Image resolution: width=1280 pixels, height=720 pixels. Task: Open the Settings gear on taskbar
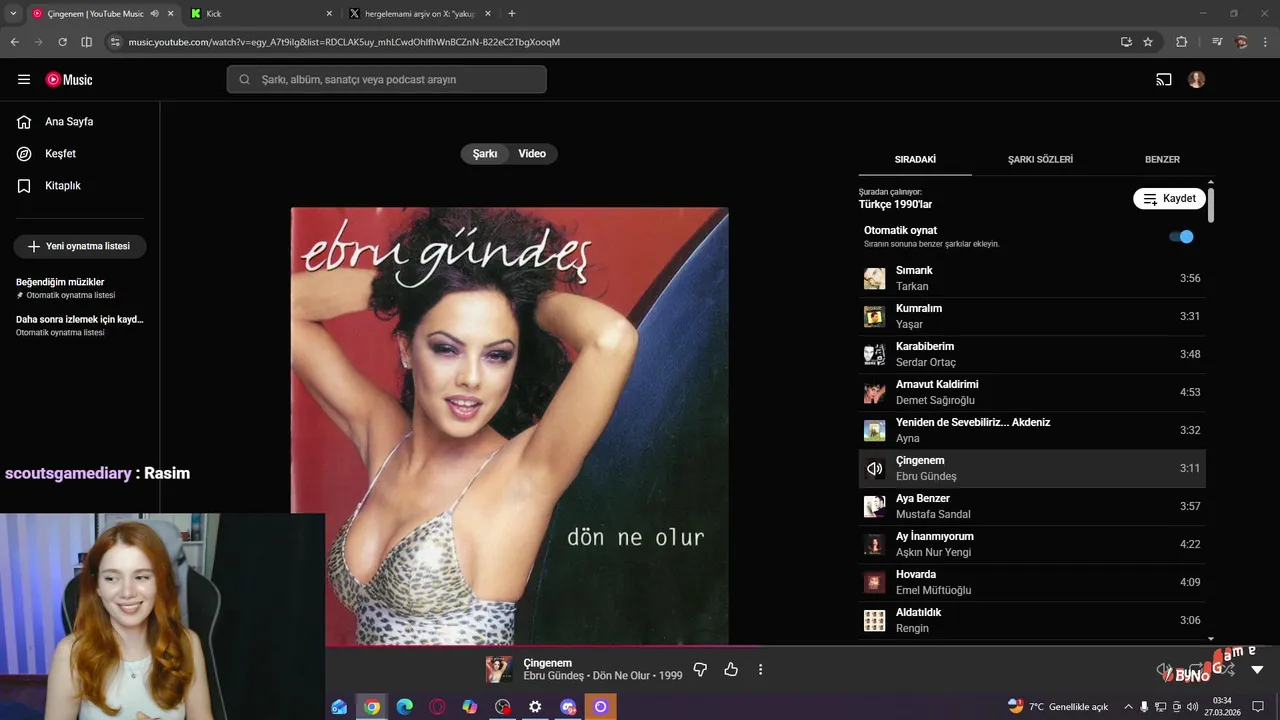click(535, 707)
